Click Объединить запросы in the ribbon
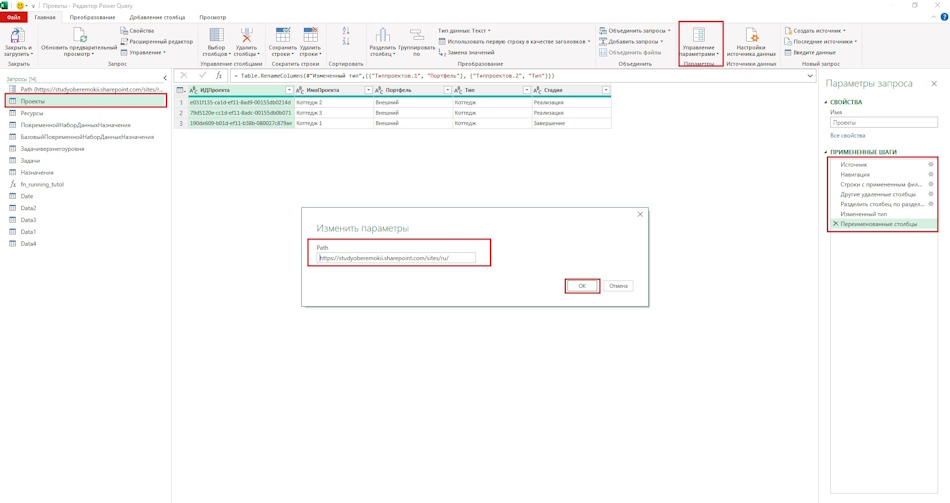The height and width of the screenshot is (503, 950). coord(634,30)
